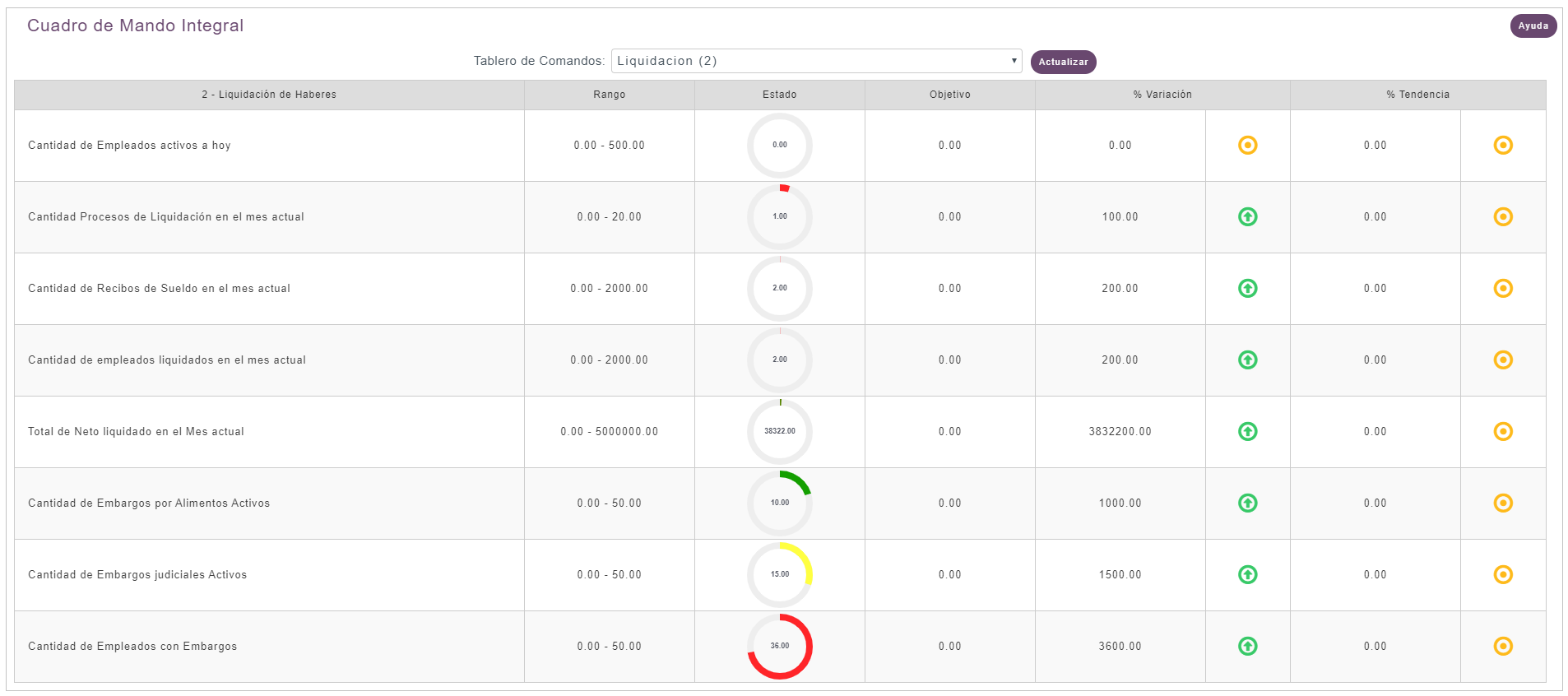Click the trend indicator for Recibos de Sueldo
Viewport: 1568px width, 696px height.
tap(1503, 289)
